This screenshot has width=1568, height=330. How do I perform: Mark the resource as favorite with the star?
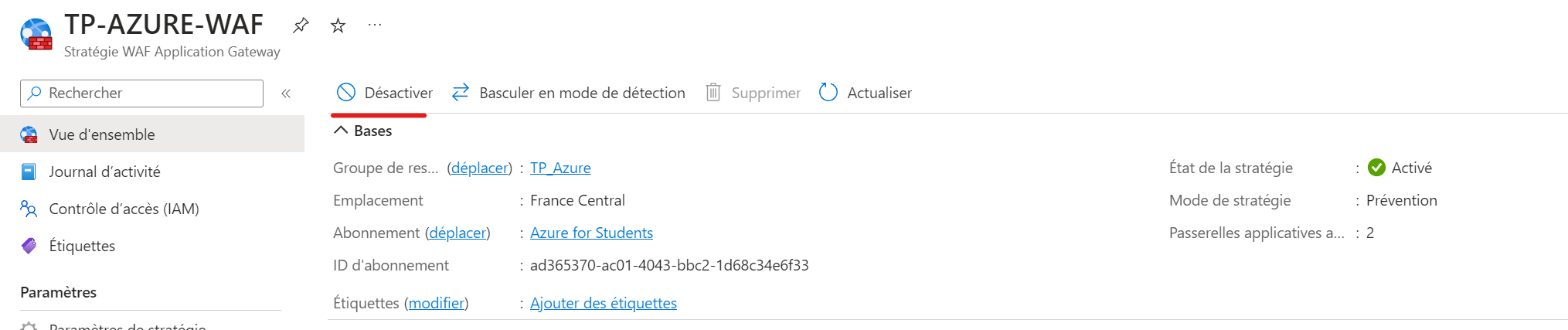click(338, 26)
